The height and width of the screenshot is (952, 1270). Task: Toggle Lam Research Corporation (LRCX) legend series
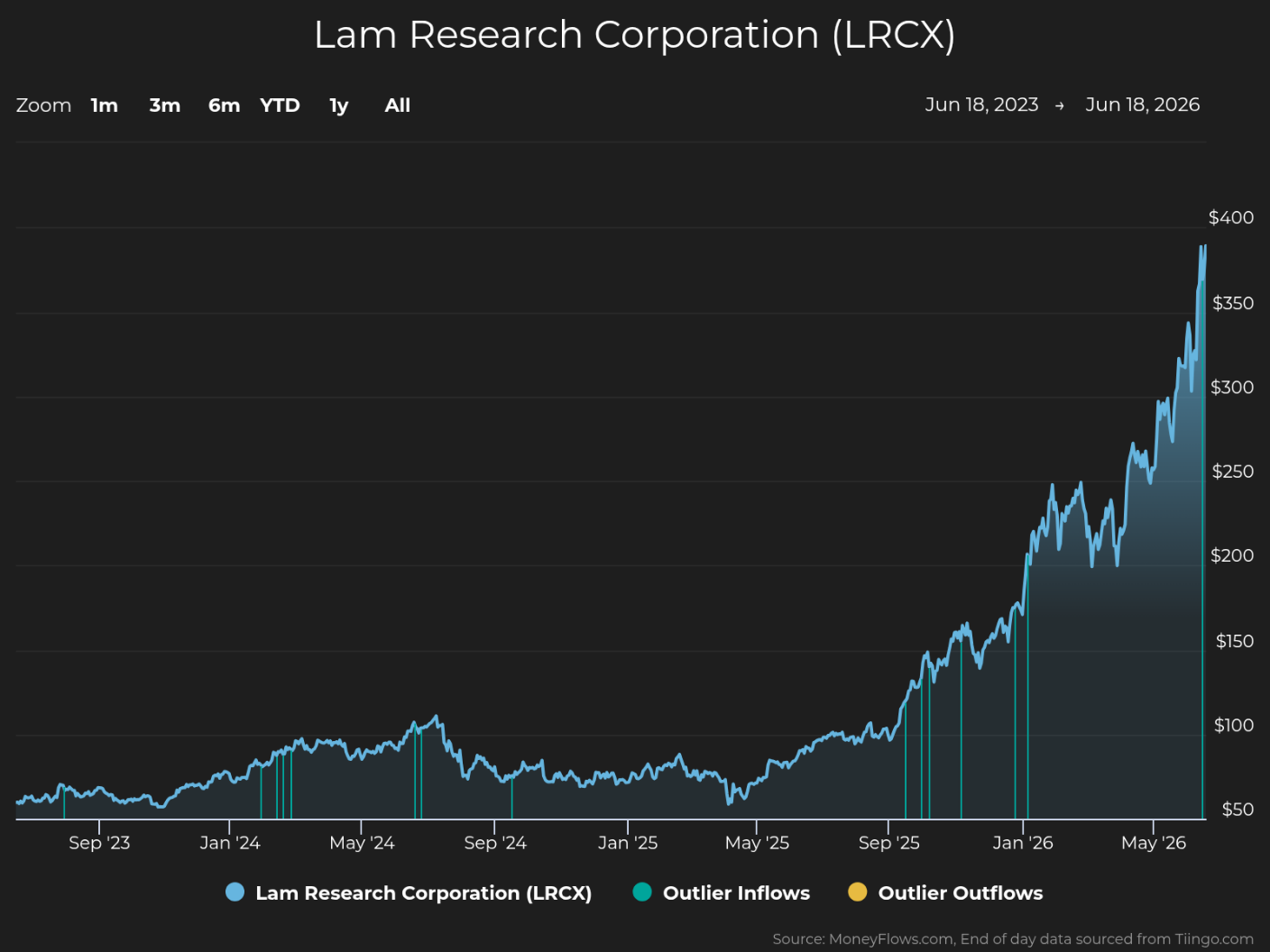(409, 892)
